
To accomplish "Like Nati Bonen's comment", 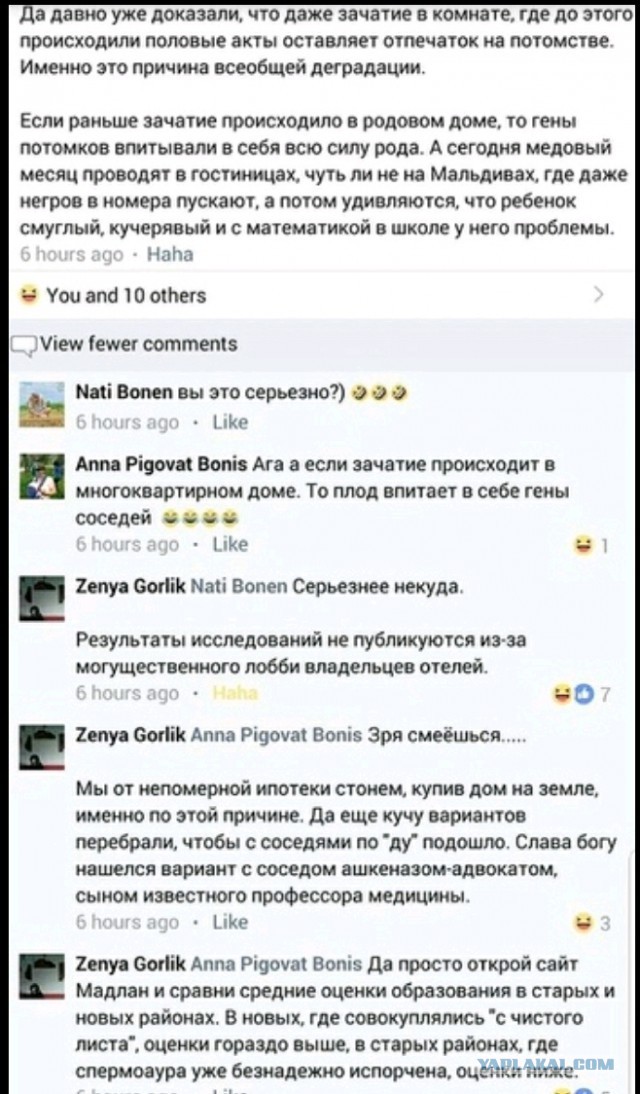I will (230, 422).
